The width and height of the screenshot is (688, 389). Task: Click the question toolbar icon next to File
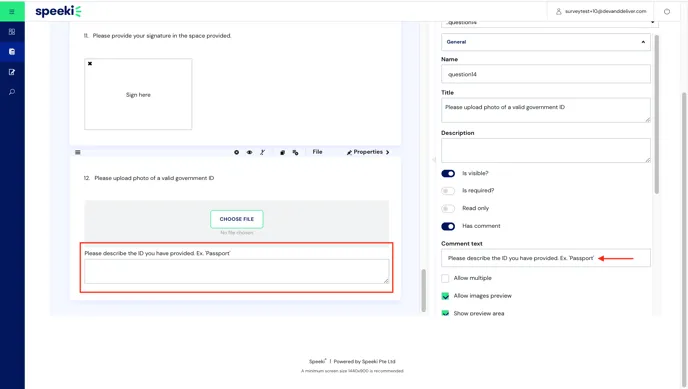coord(295,152)
